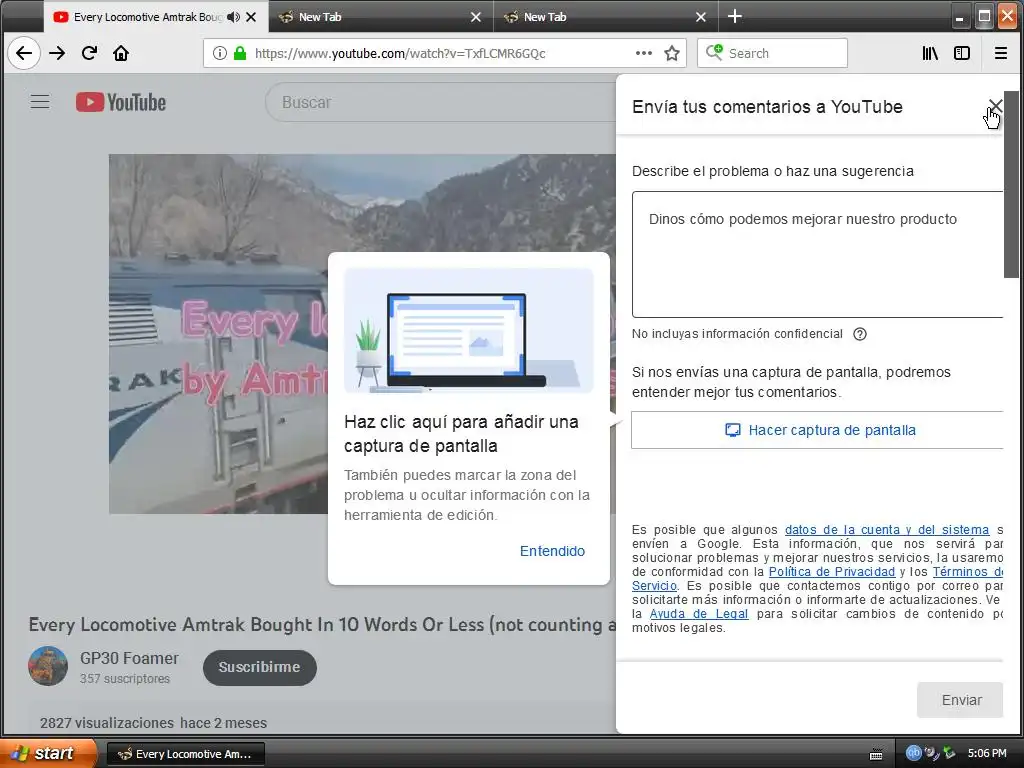Reload the current page

[89, 53]
